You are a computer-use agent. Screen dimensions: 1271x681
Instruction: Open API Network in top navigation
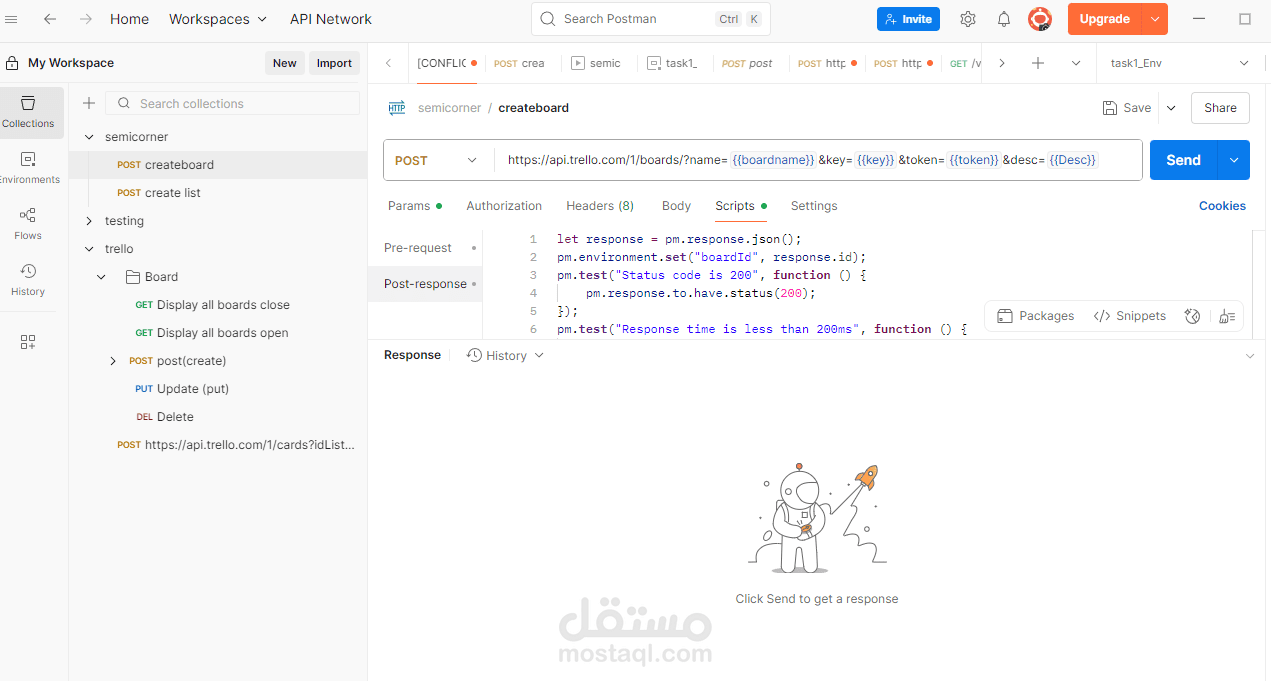tap(331, 19)
